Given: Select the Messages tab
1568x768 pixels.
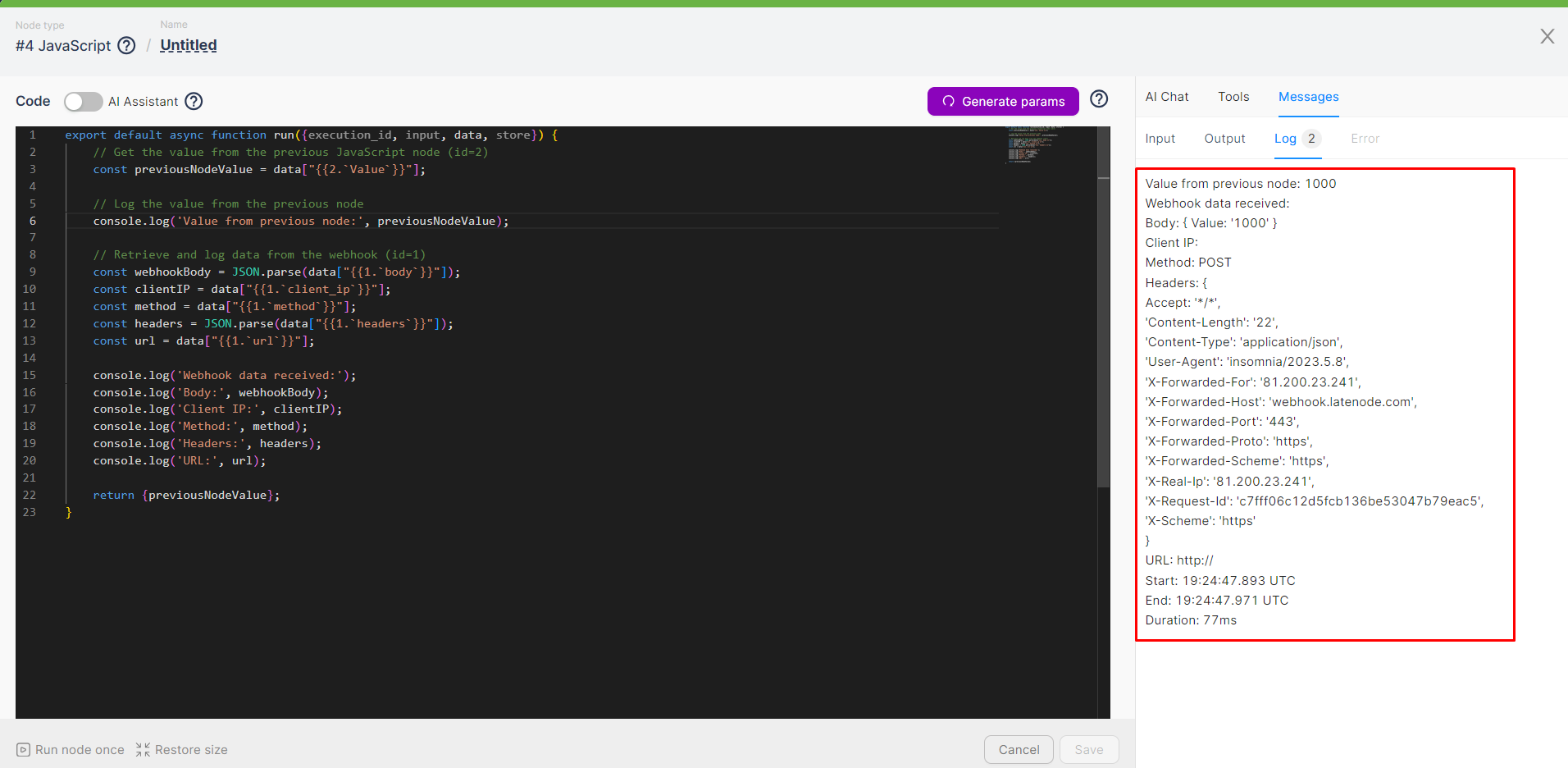Looking at the screenshot, I should 1308,97.
